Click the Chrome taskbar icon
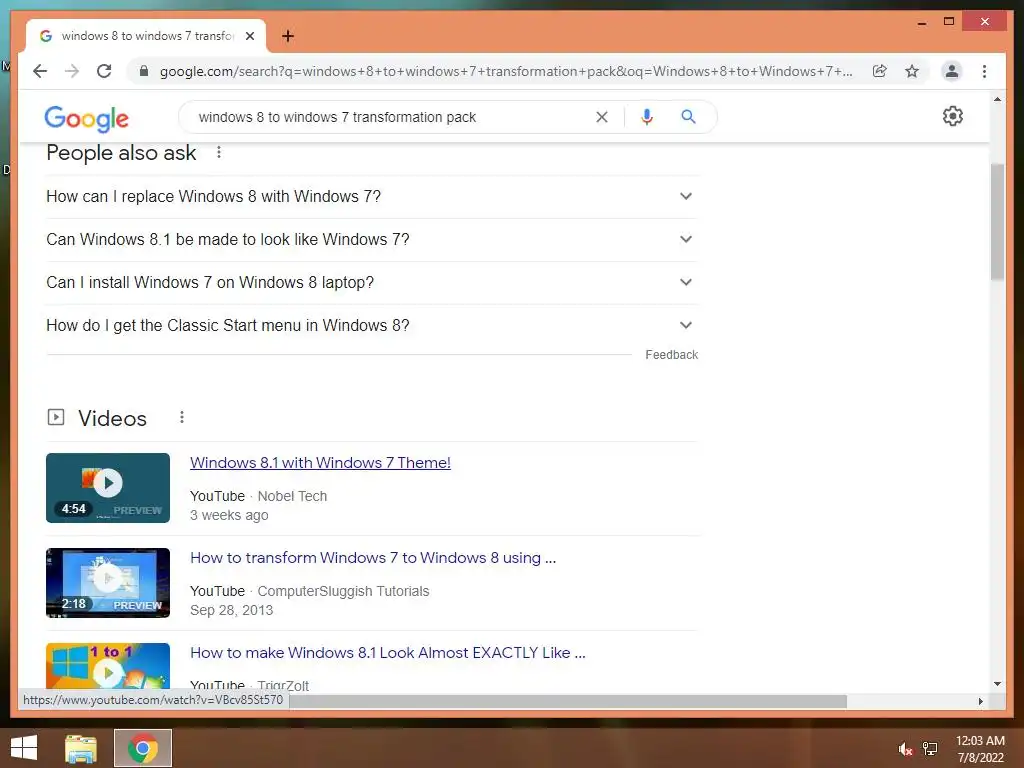The image size is (1024, 768). click(142, 748)
